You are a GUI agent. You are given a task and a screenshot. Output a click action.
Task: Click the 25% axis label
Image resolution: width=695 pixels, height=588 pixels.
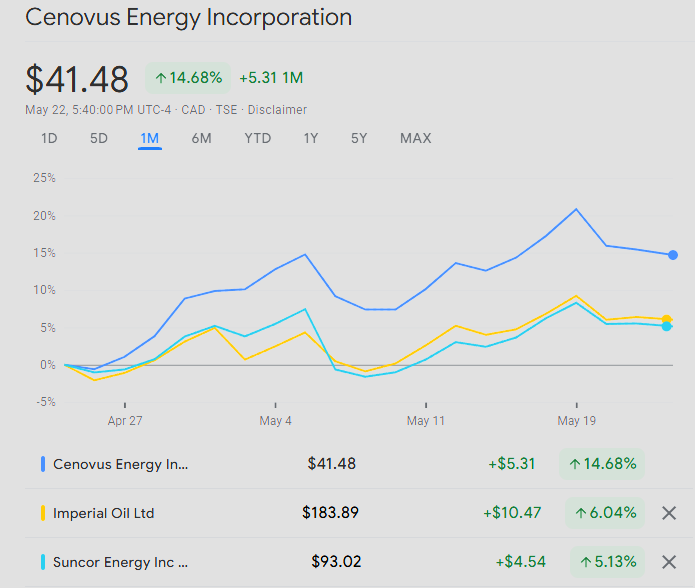coord(44,178)
